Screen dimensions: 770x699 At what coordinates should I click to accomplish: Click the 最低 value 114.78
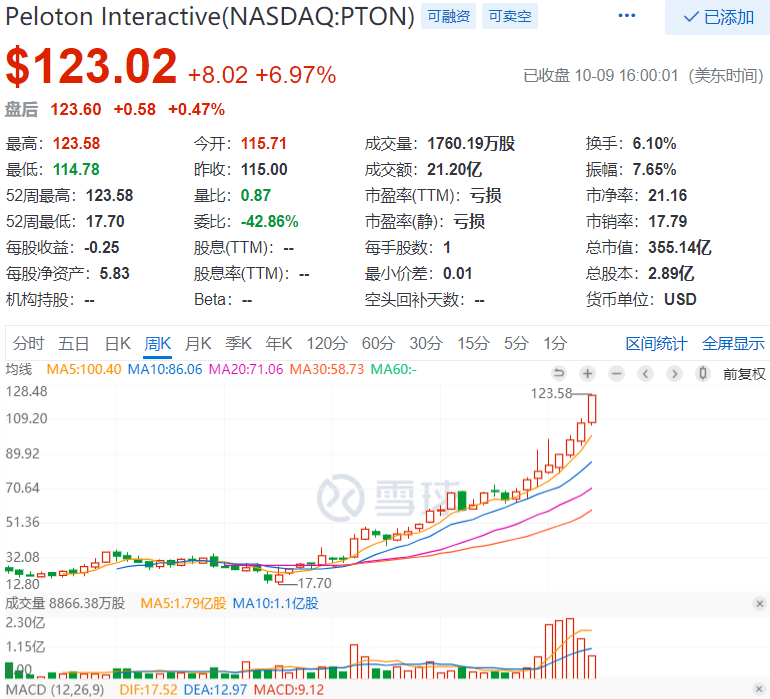click(x=76, y=169)
